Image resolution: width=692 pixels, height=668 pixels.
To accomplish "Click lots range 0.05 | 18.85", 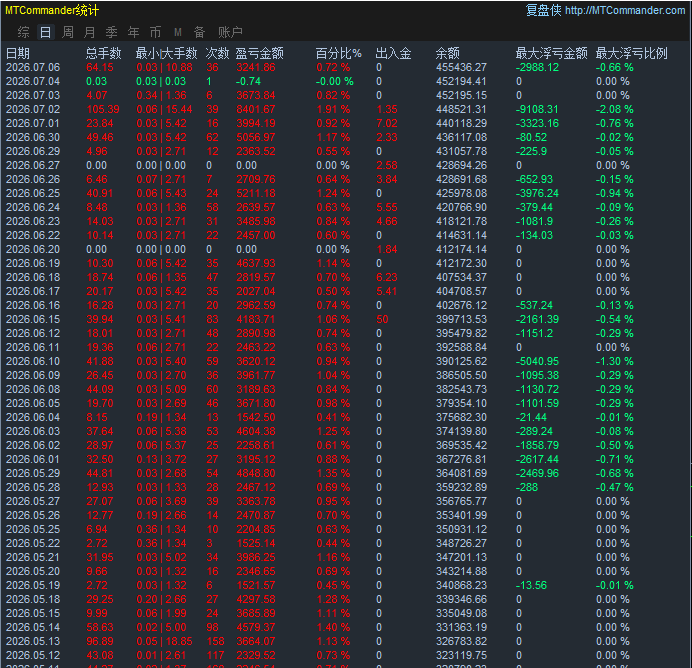I will (x=165, y=642).
